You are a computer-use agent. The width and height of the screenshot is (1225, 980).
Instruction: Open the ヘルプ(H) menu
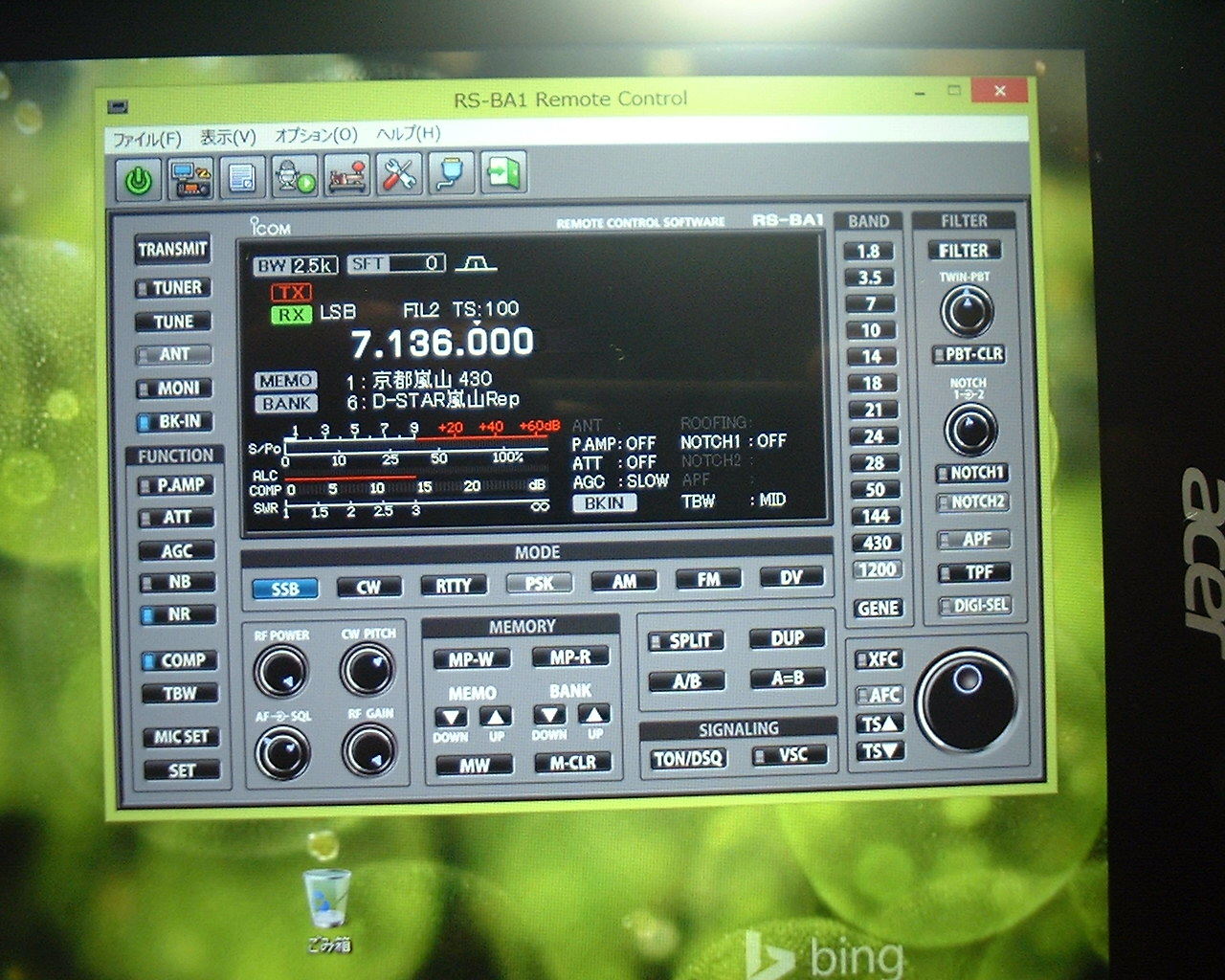(409, 133)
